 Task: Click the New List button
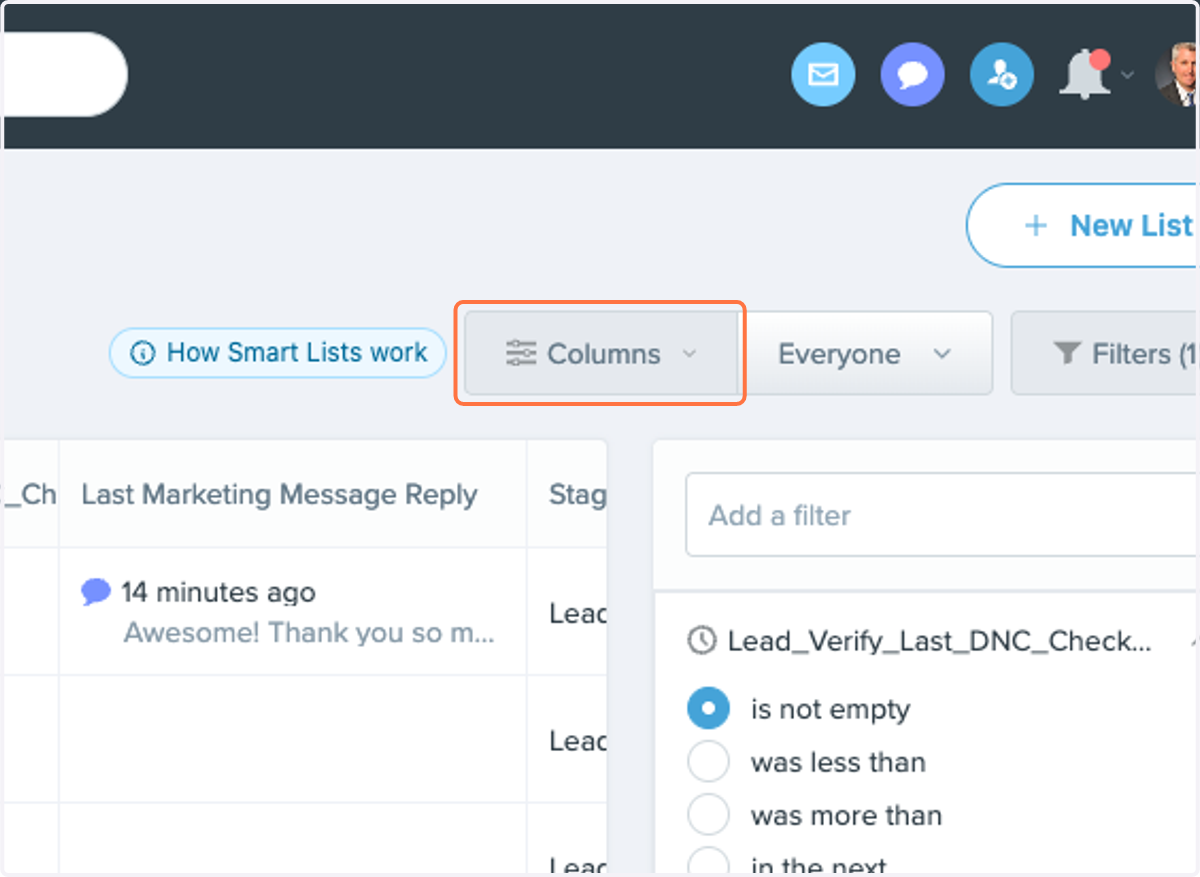pos(1082,225)
